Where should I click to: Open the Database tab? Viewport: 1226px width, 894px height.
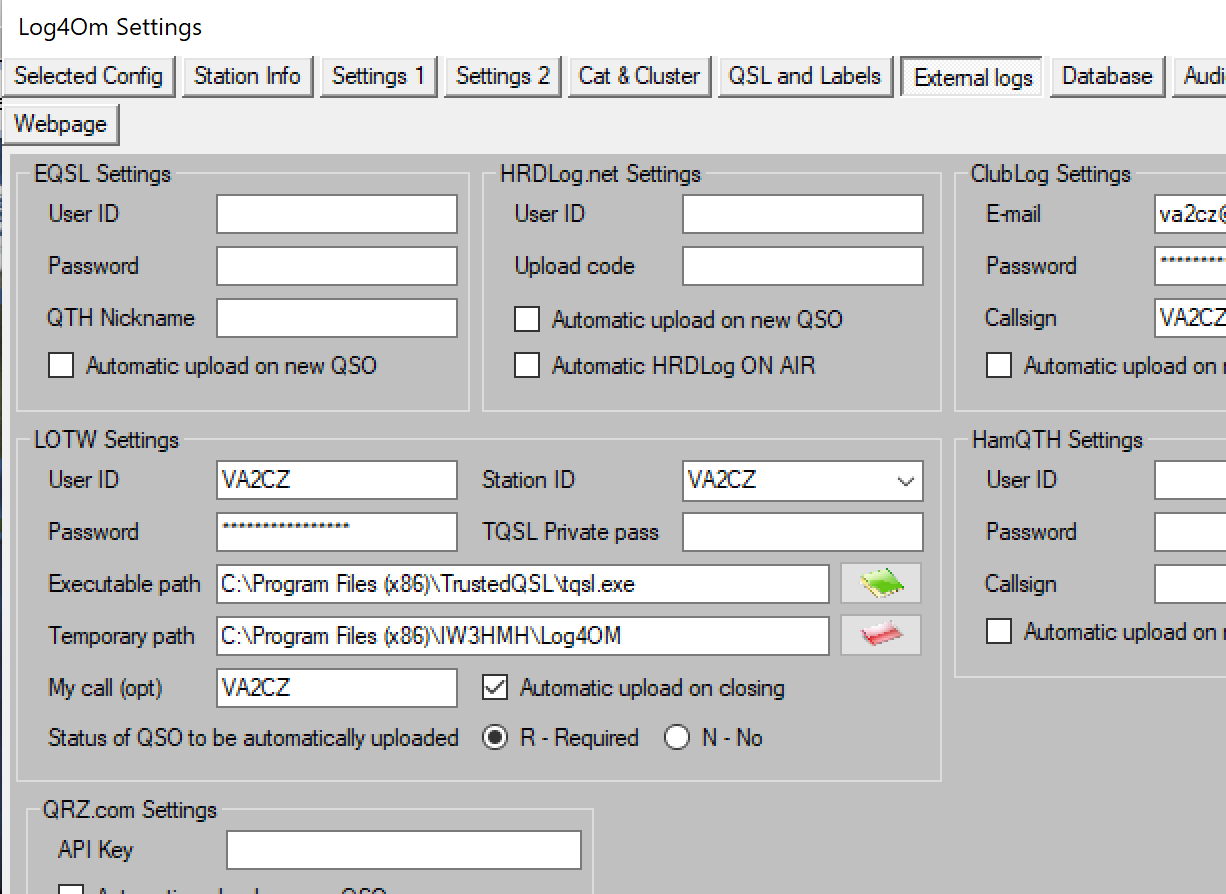tap(1107, 76)
